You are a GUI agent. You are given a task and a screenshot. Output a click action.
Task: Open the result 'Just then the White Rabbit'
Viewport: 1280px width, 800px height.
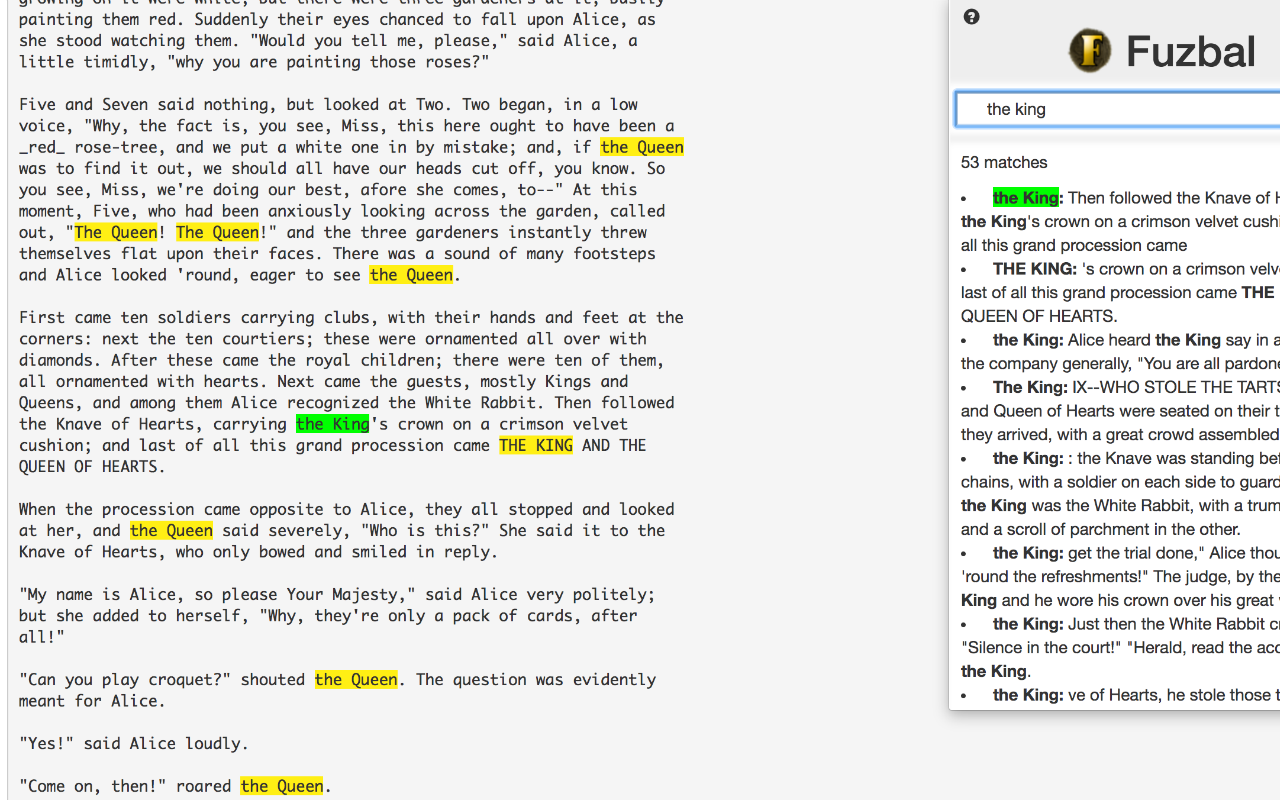[1120, 647]
